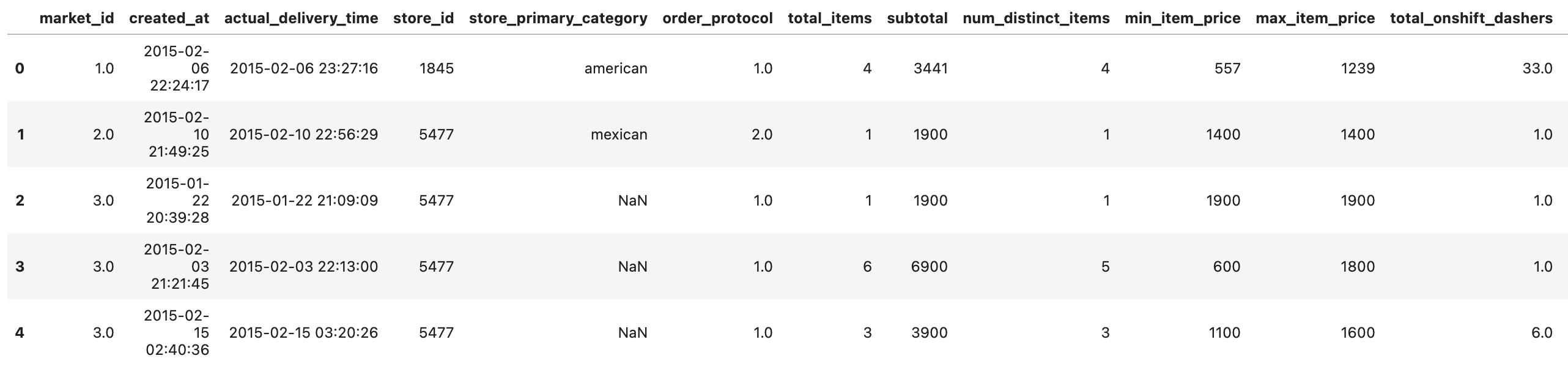Click delivery time 2015-02-15 03:20:26
The width and height of the screenshot is (1568, 383).
[x=304, y=333]
